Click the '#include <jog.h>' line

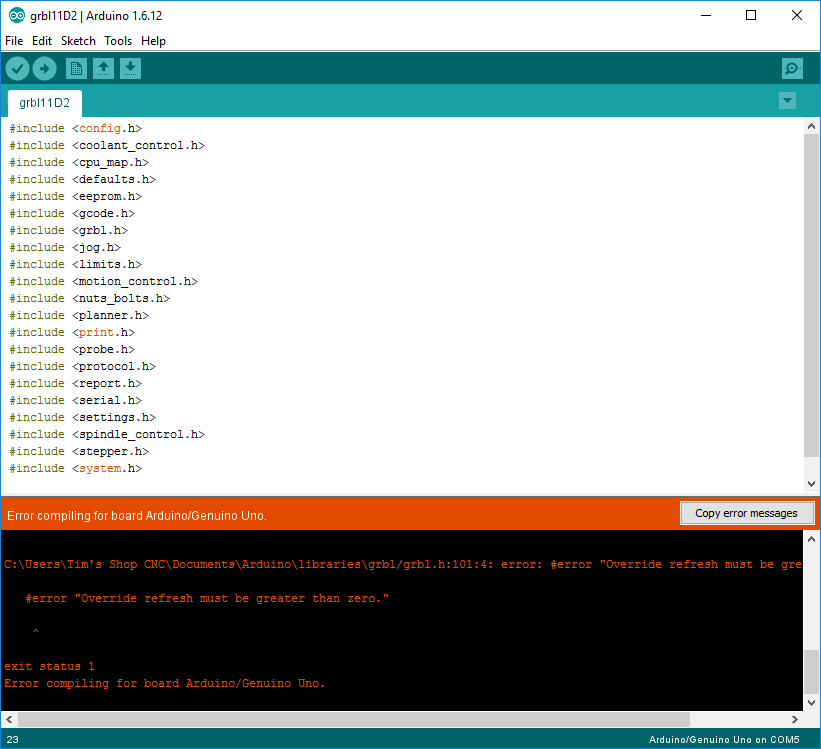pyautogui.click(x=65, y=247)
